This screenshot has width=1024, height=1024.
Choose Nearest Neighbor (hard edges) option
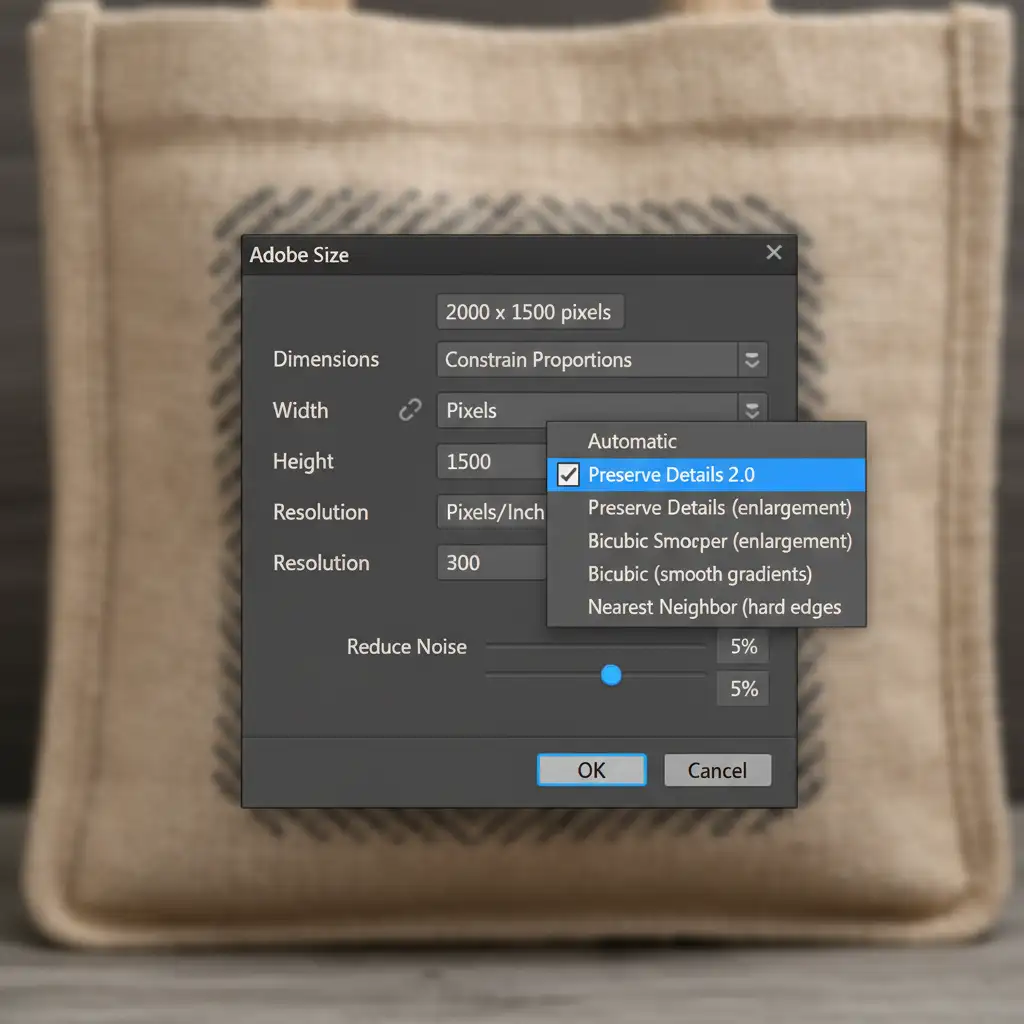(x=714, y=607)
